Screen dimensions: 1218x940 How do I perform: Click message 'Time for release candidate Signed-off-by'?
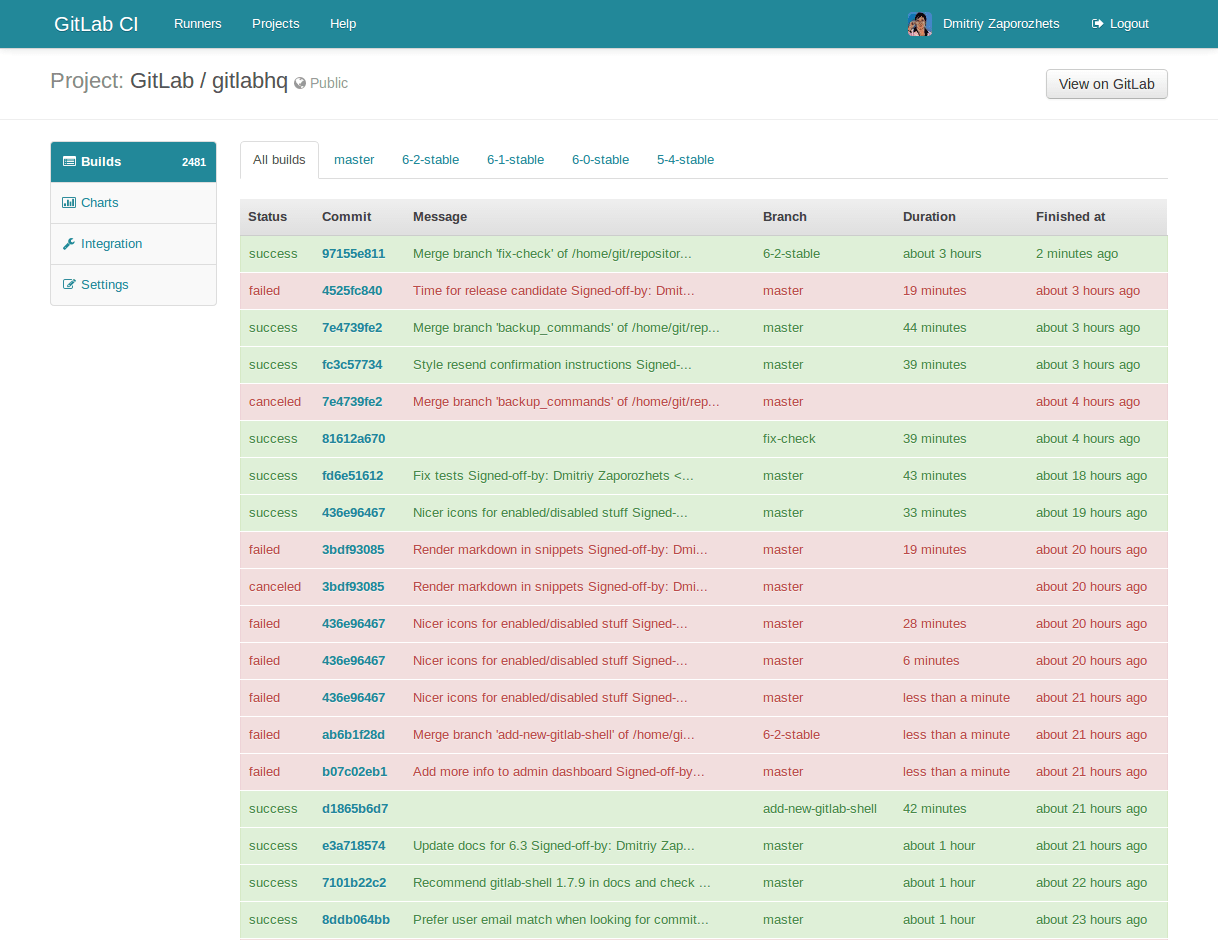tap(553, 291)
